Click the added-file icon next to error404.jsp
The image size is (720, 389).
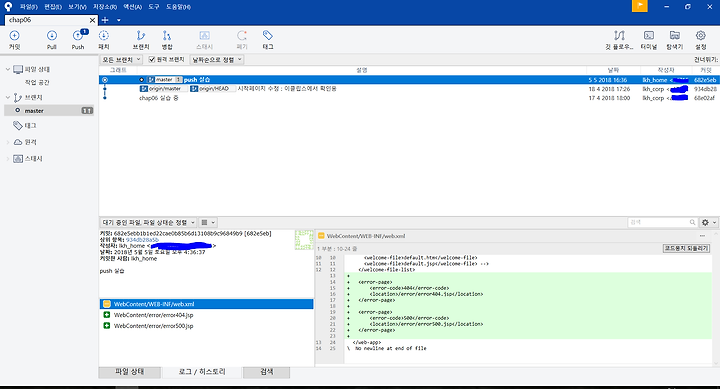(107, 315)
